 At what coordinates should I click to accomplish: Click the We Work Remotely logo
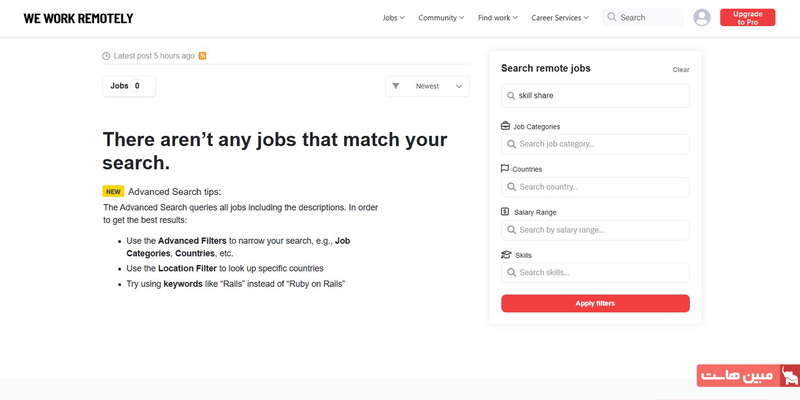click(78, 18)
